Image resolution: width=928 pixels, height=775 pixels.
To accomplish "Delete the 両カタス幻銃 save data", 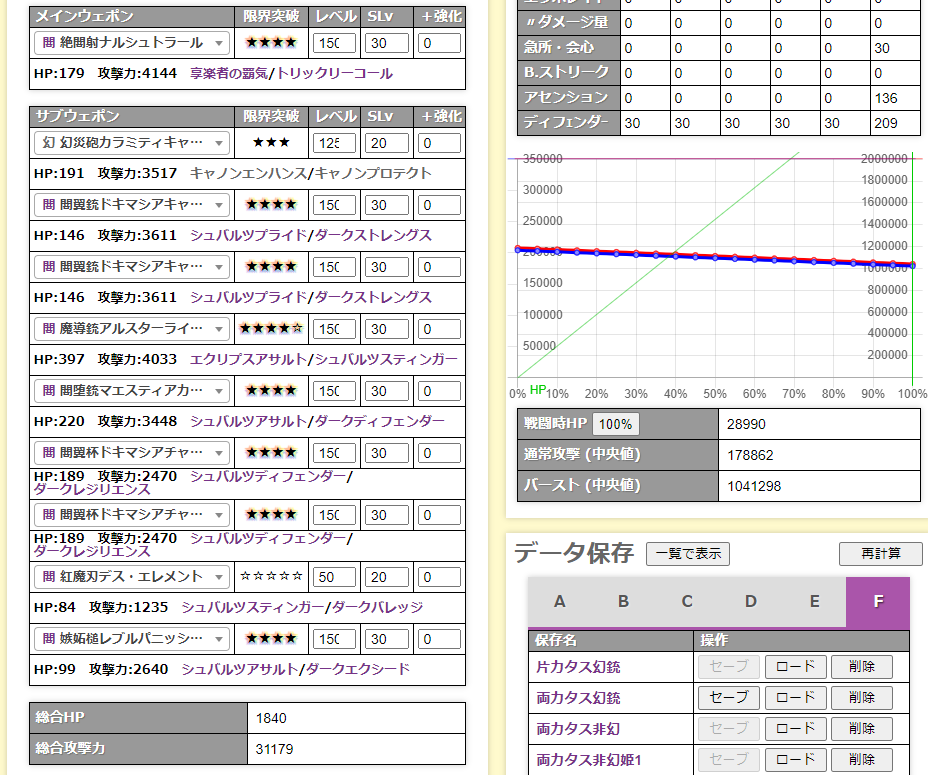I will tap(862, 697).
